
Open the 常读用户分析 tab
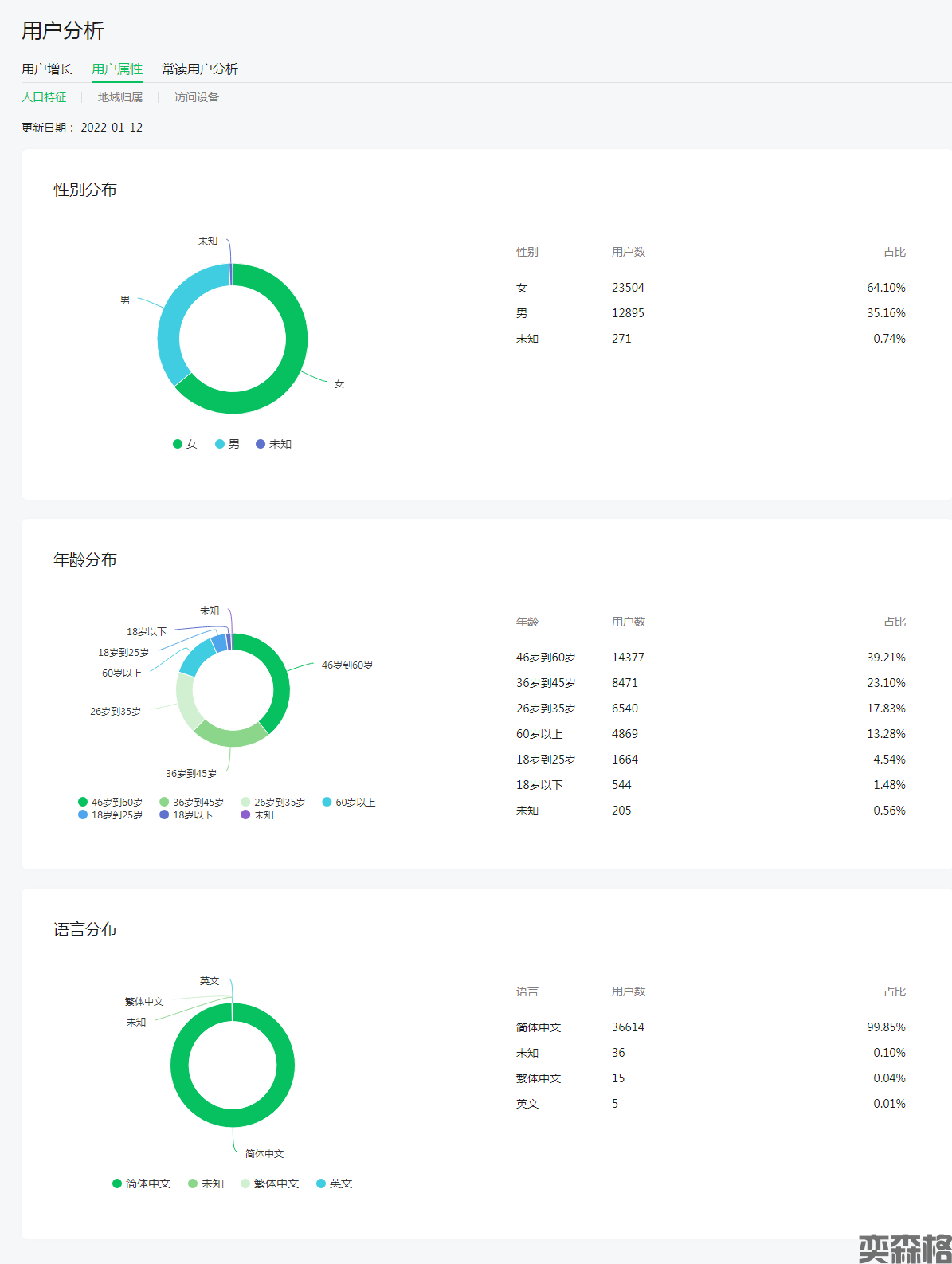point(199,69)
